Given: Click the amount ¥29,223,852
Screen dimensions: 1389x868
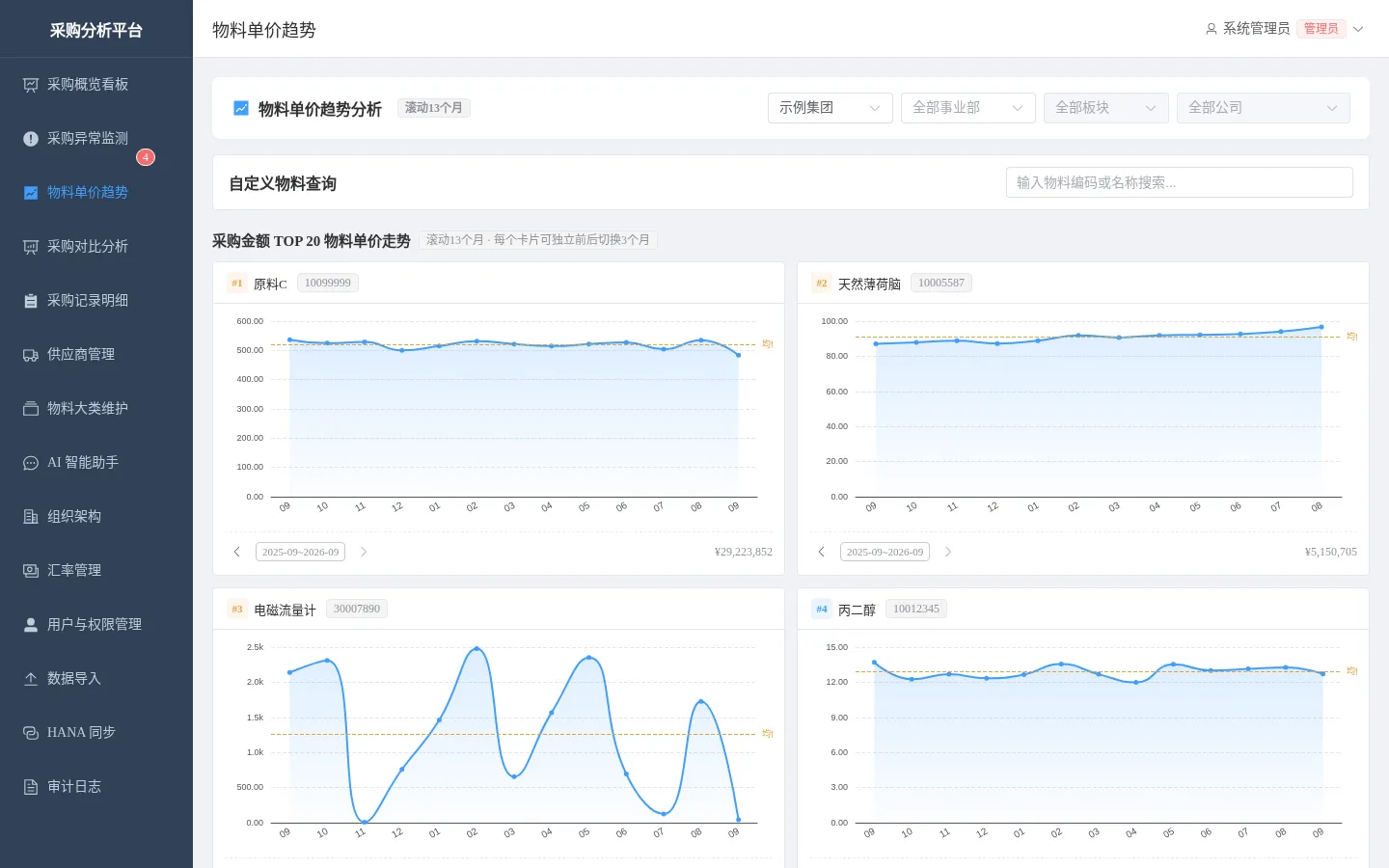Looking at the screenshot, I should [x=744, y=552].
